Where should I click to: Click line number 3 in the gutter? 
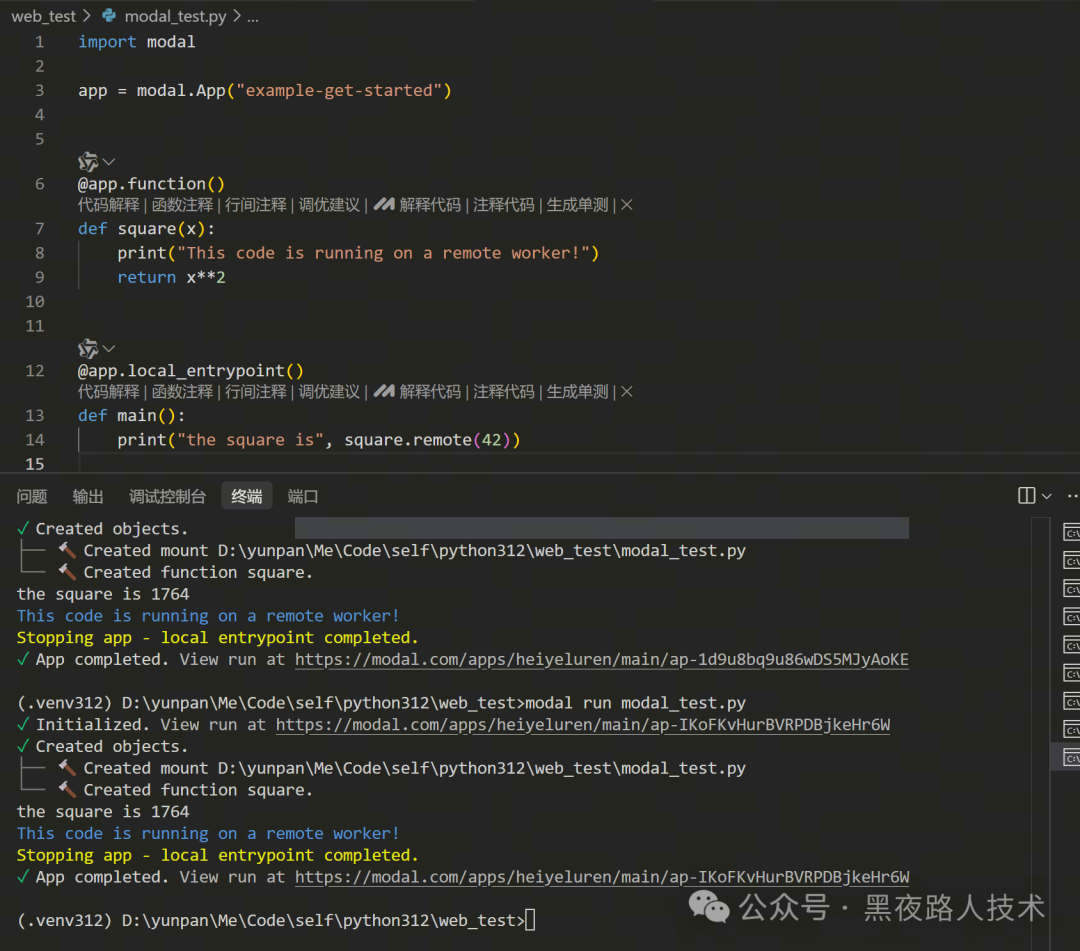coord(40,90)
